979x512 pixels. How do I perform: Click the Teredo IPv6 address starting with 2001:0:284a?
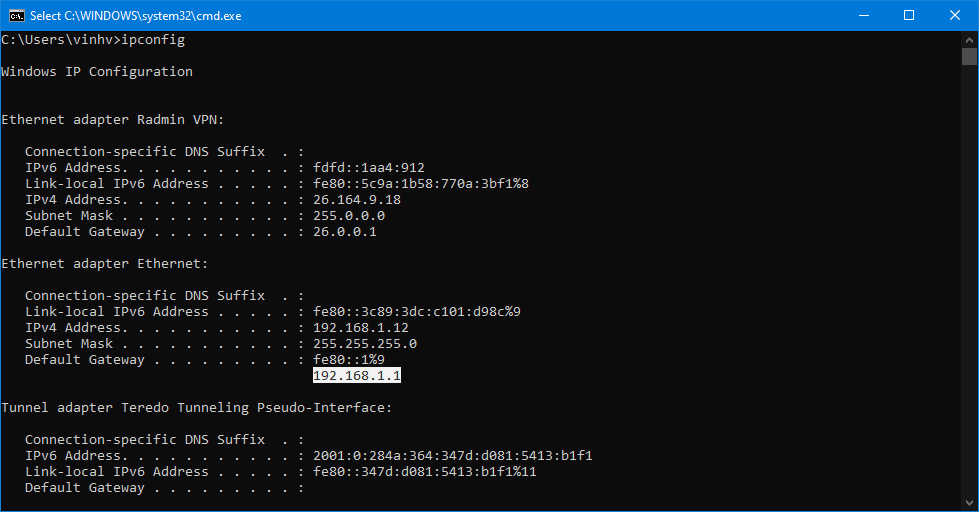click(453, 456)
